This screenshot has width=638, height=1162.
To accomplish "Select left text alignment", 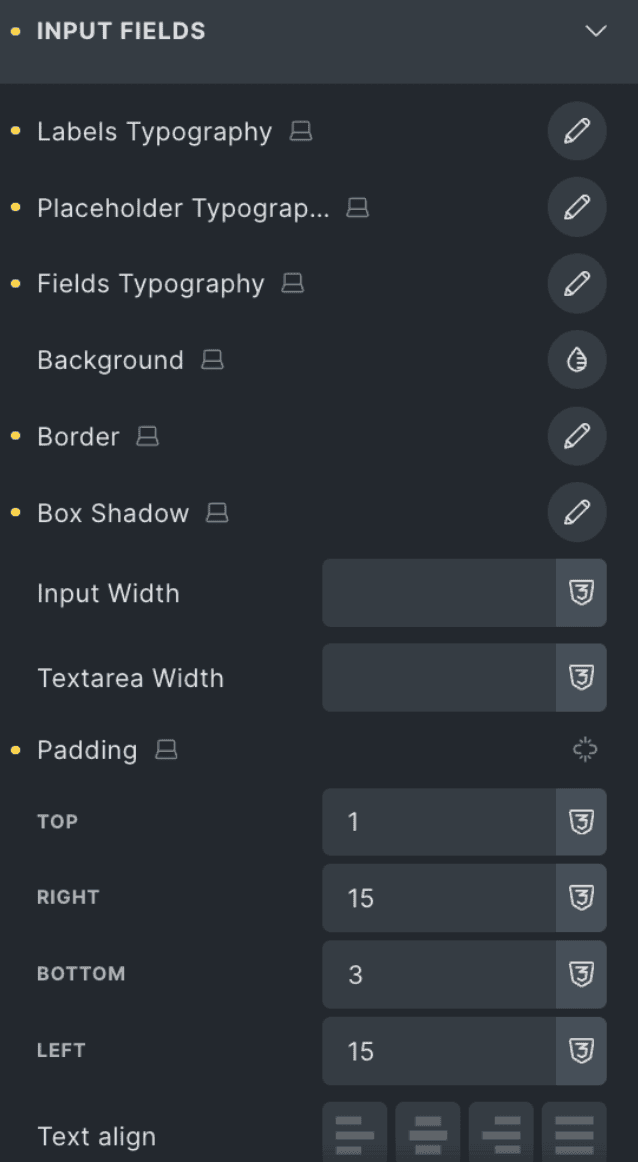I will coord(354,1135).
